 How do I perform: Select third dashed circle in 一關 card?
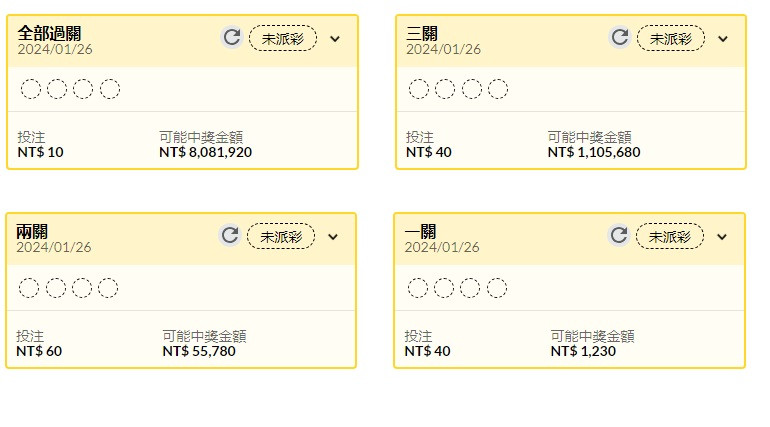pyautogui.click(x=470, y=288)
